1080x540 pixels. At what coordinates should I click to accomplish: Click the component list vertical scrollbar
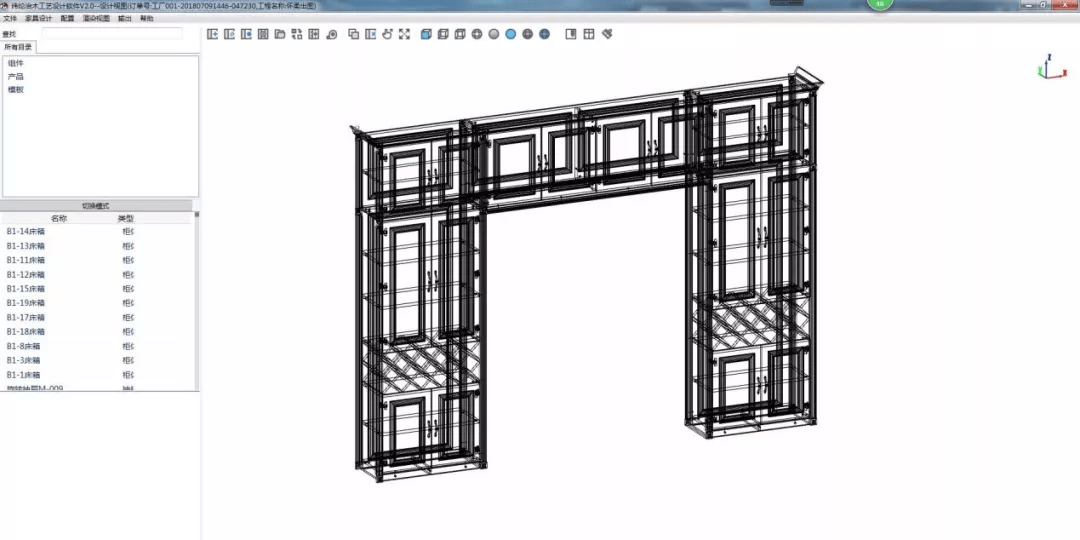coord(196,300)
